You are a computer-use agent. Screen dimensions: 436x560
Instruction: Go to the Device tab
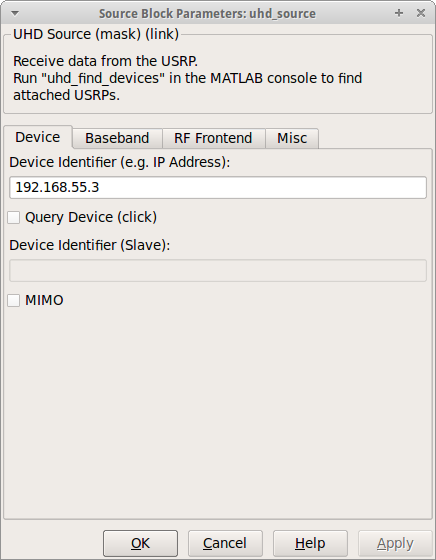[37, 137]
